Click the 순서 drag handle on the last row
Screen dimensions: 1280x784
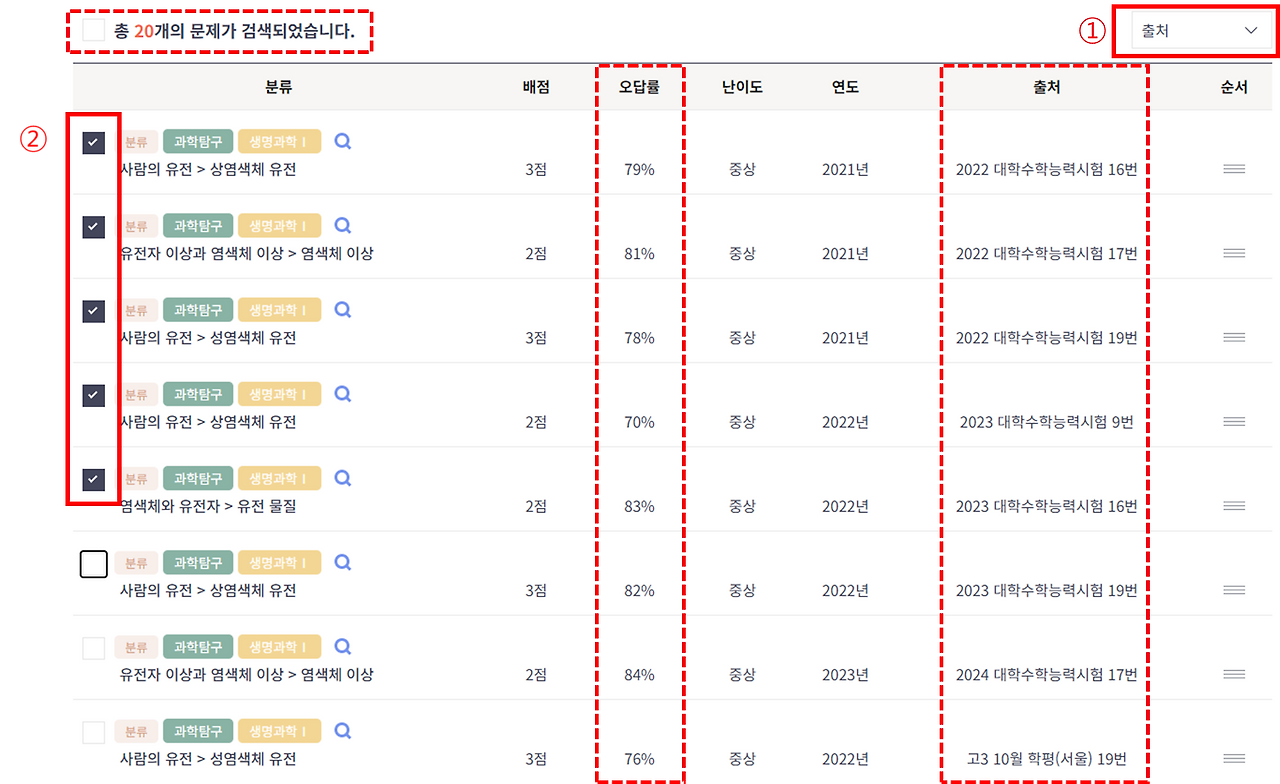[x=1234, y=758]
